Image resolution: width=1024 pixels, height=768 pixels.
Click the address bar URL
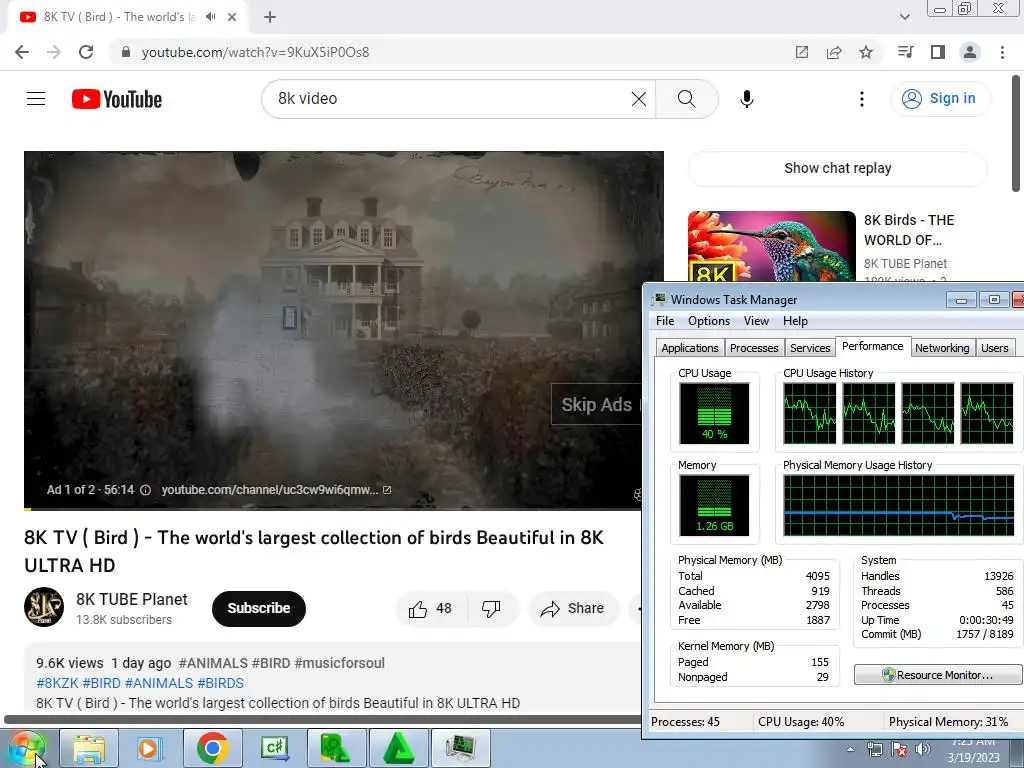point(255,52)
